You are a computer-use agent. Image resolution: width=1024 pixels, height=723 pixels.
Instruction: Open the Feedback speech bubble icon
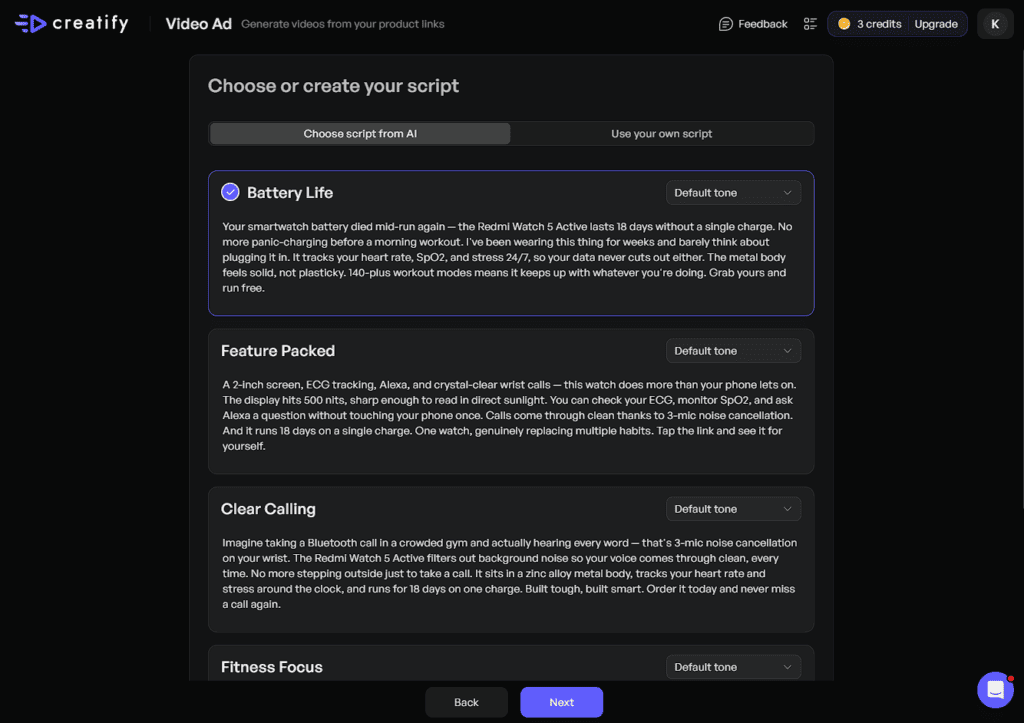click(725, 24)
